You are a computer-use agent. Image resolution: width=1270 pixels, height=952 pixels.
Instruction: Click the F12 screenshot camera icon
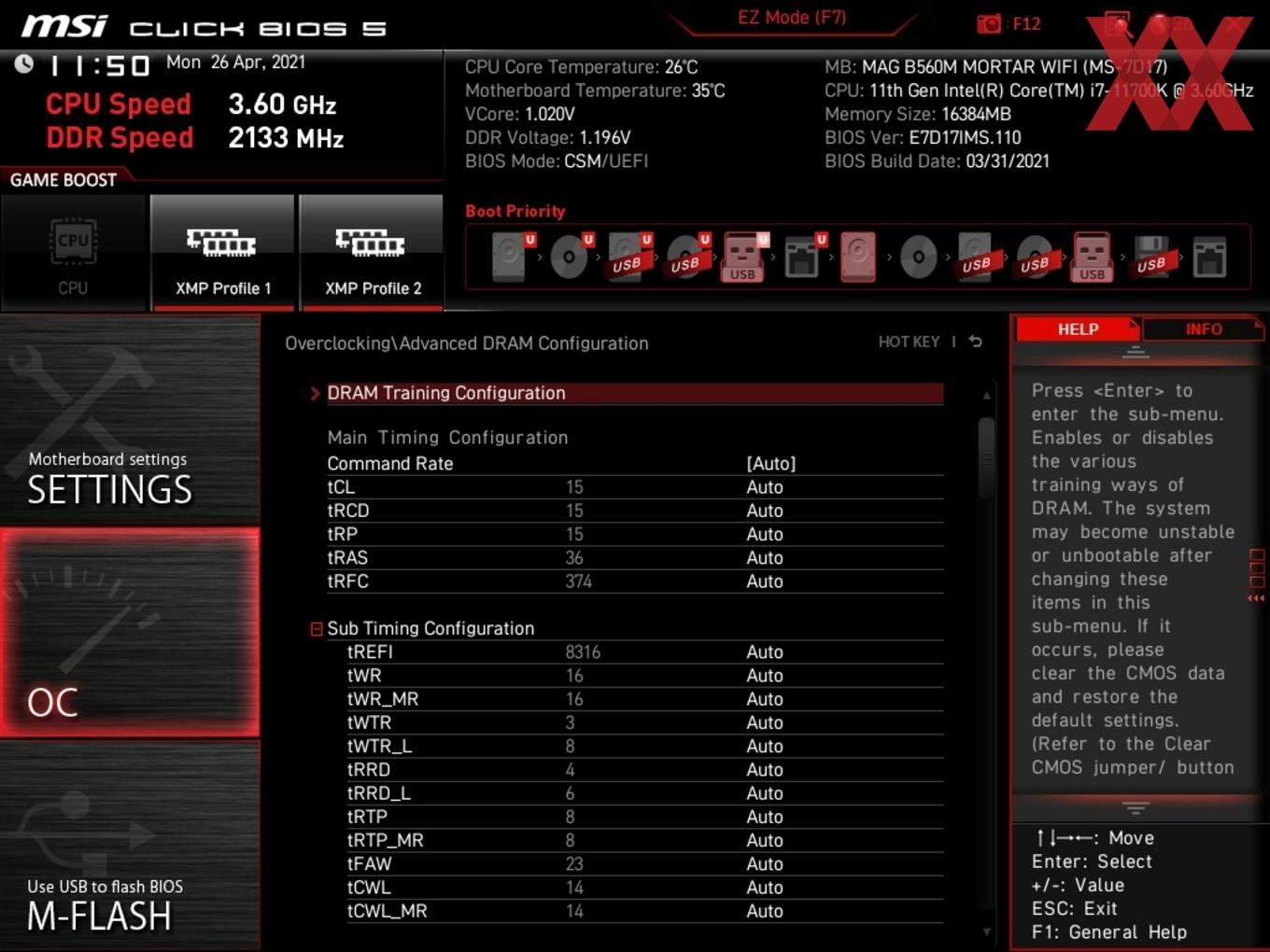click(x=988, y=23)
